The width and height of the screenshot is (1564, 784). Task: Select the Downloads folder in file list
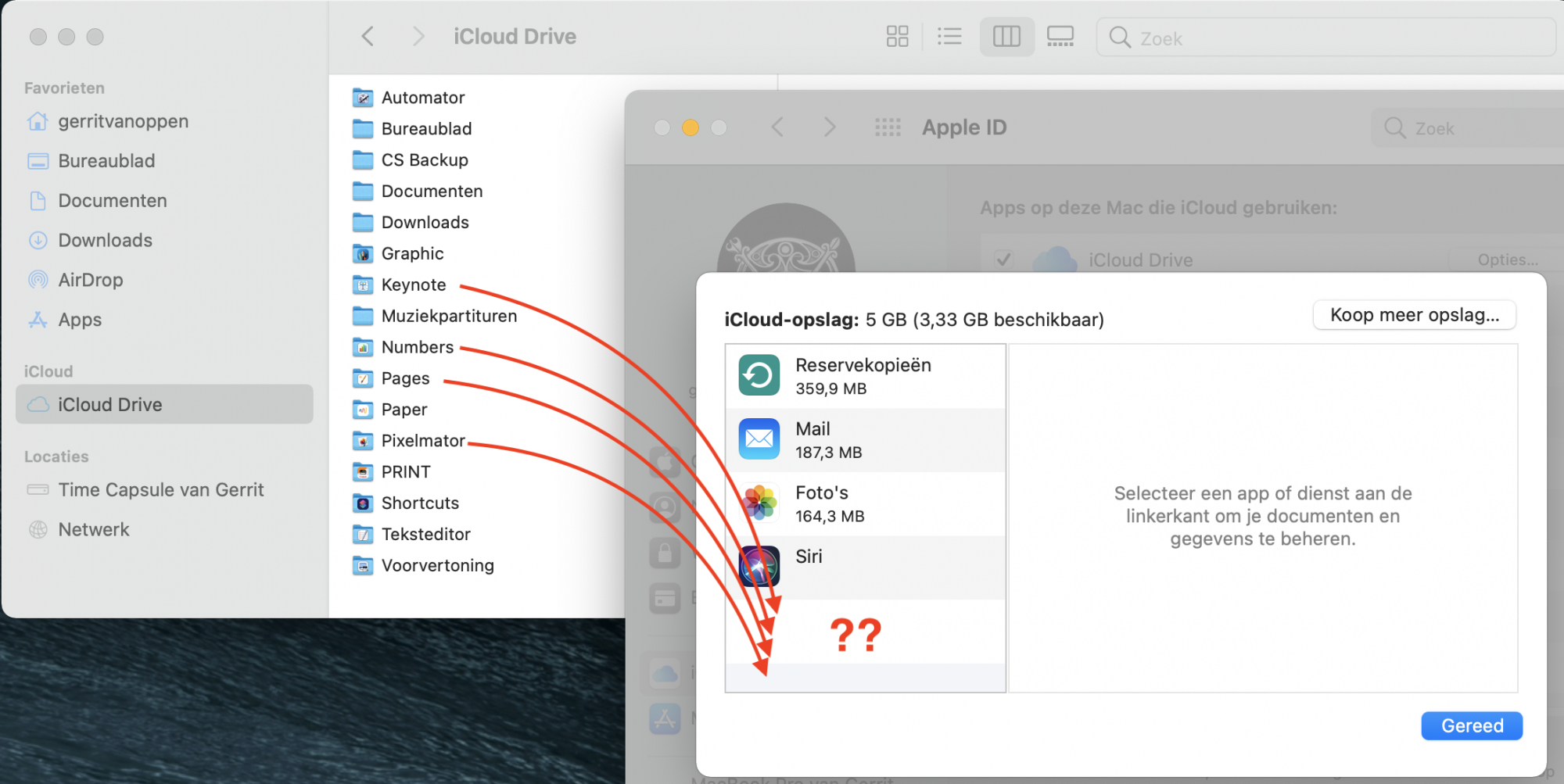(x=411, y=222)
